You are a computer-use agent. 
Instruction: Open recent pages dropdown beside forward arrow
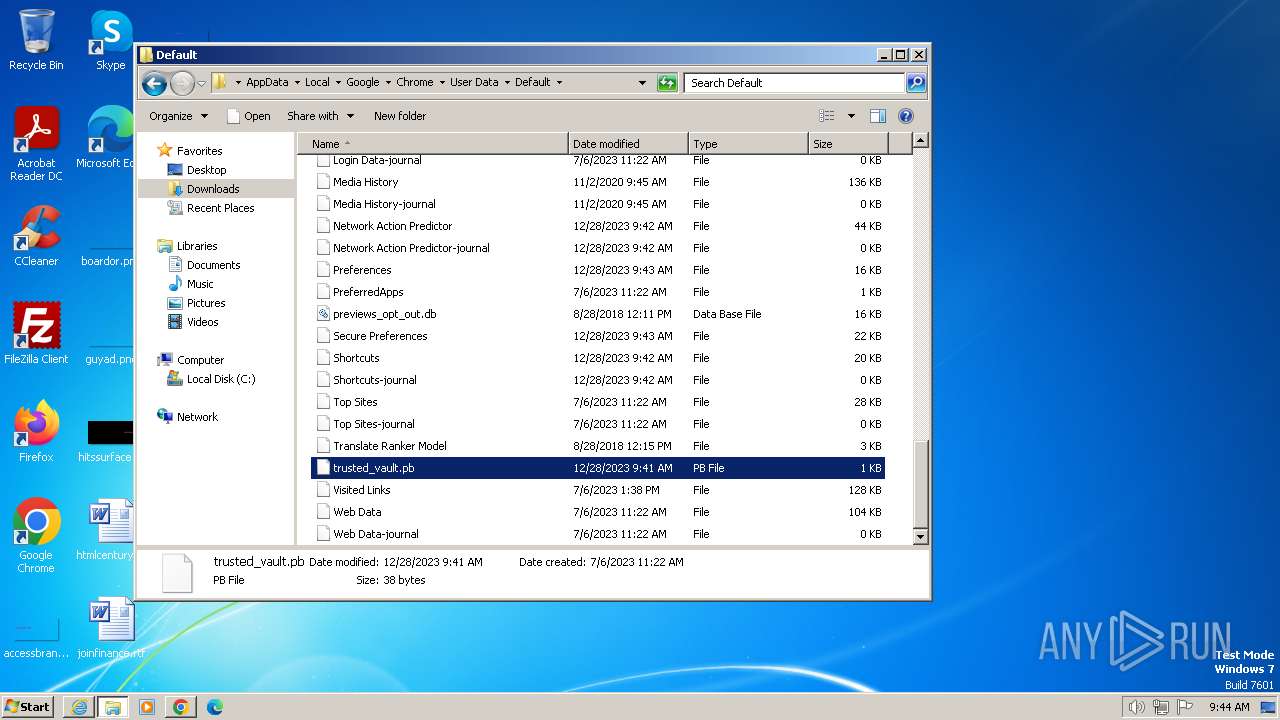point(202,83)
